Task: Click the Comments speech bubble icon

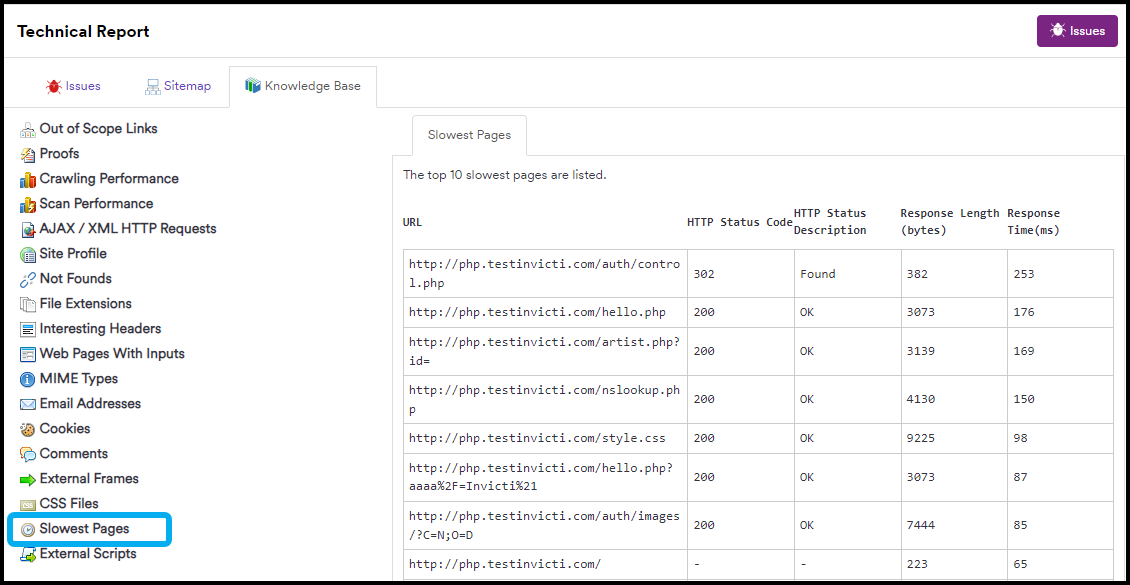Action: [x=27, y=453]
